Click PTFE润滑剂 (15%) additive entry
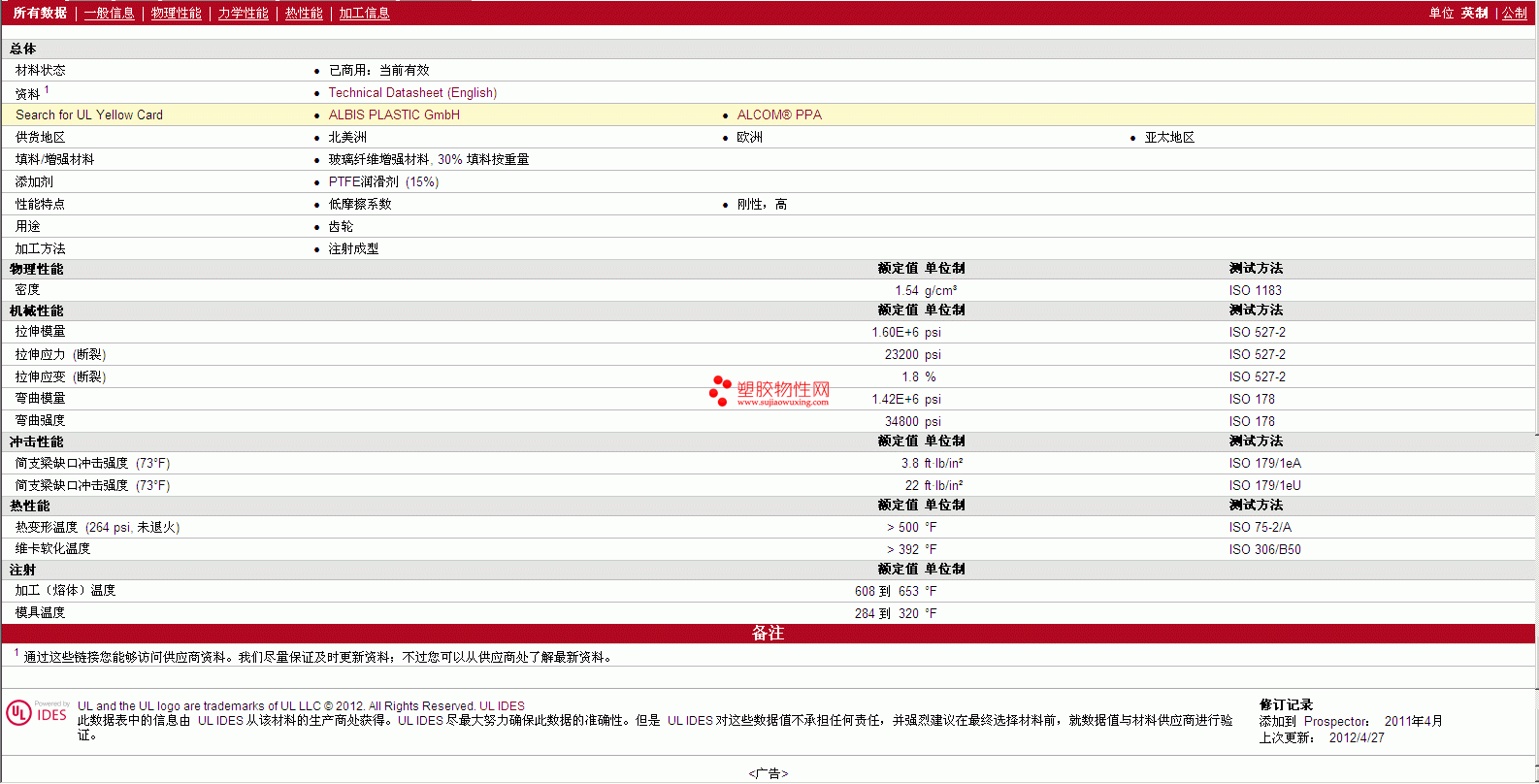The image size is (1539, 784). pos(383,181)
